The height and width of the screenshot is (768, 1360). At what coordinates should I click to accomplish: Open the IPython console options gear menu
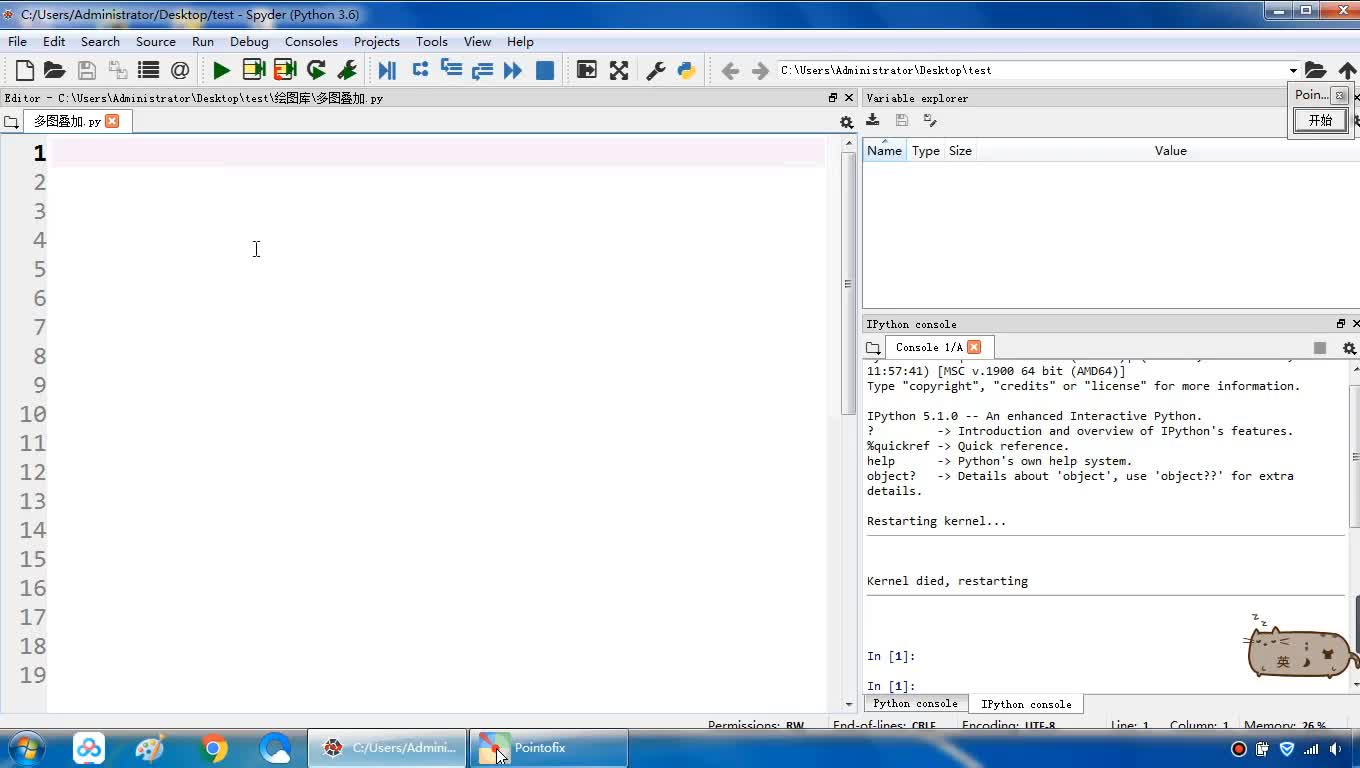tap(1348, 348)
